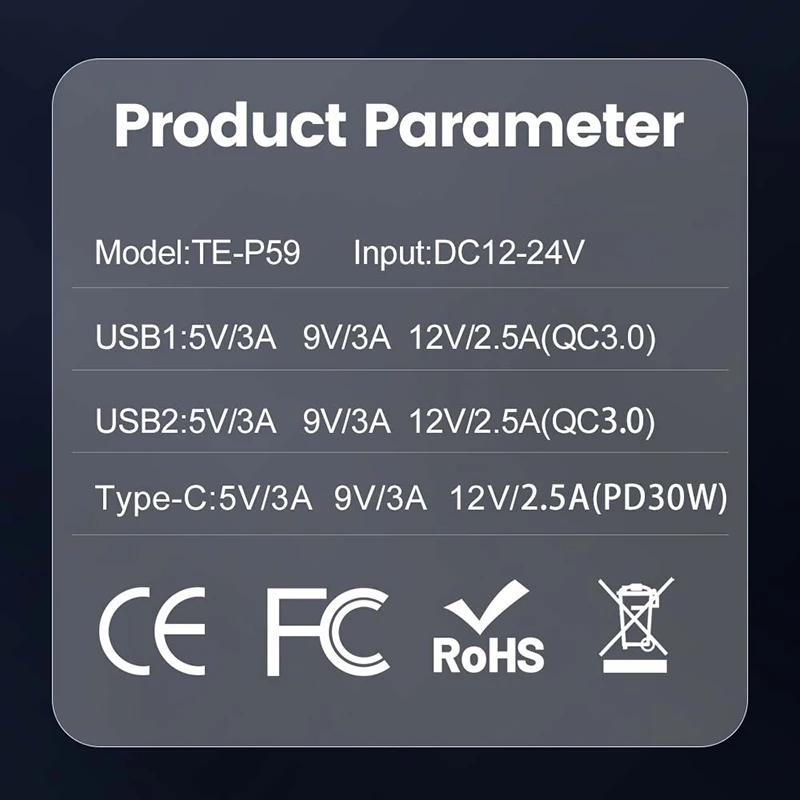Click 12V/2.5A value in the USB1 row
This screenshot has height=800, width=800.
[474, 337]
